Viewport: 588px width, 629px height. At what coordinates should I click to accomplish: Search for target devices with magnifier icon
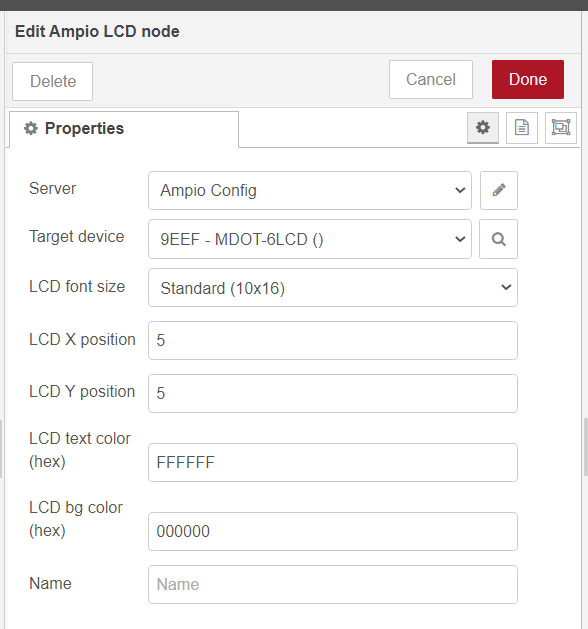tap(498, 239)
